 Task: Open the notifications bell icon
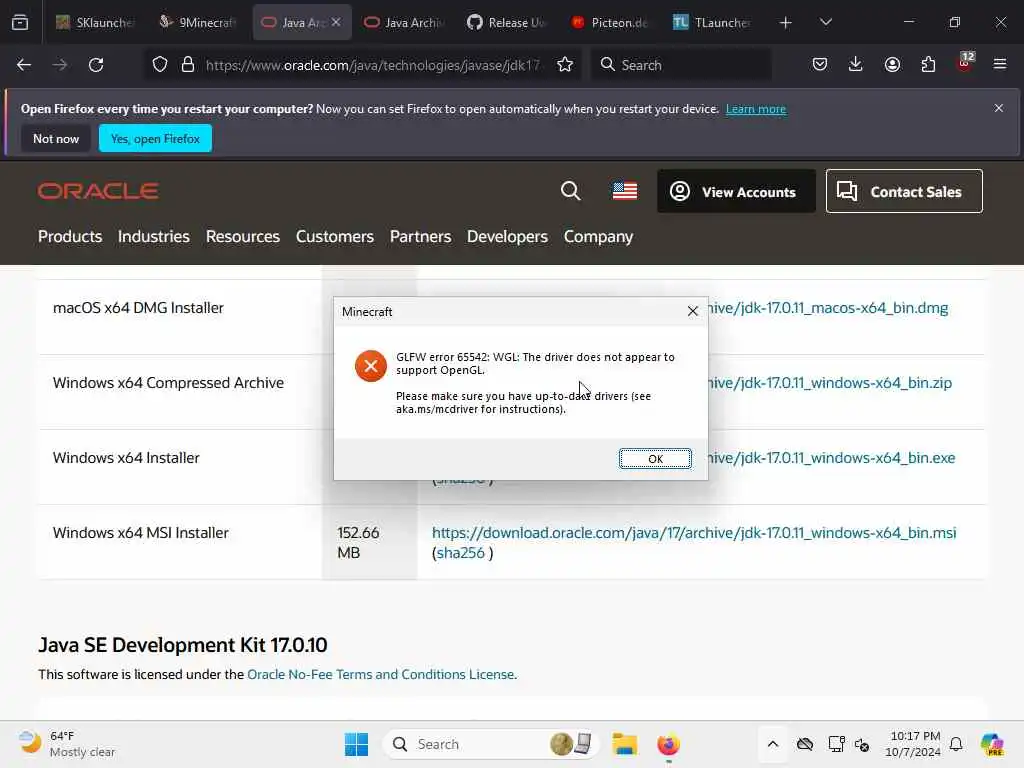956,744
